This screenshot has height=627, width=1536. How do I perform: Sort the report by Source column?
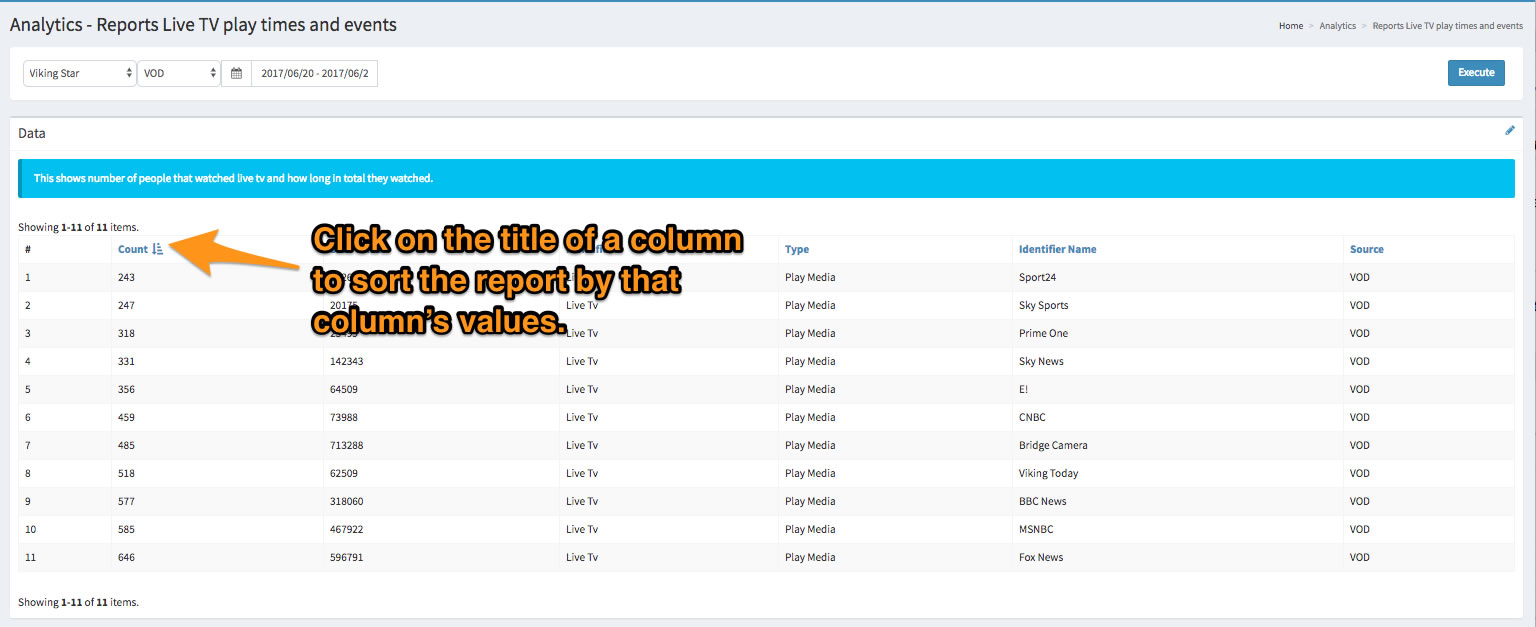click(1366, 249)
